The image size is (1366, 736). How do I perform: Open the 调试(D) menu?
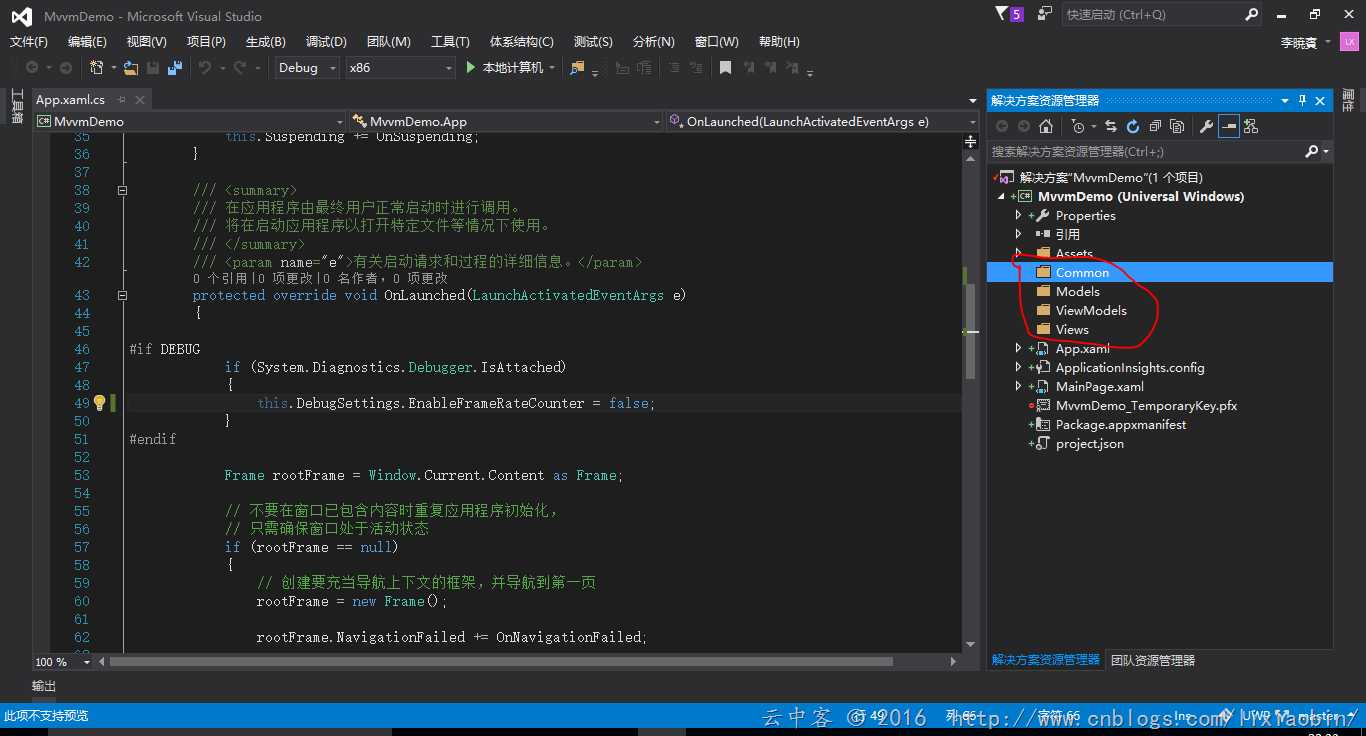click(326, 41)
